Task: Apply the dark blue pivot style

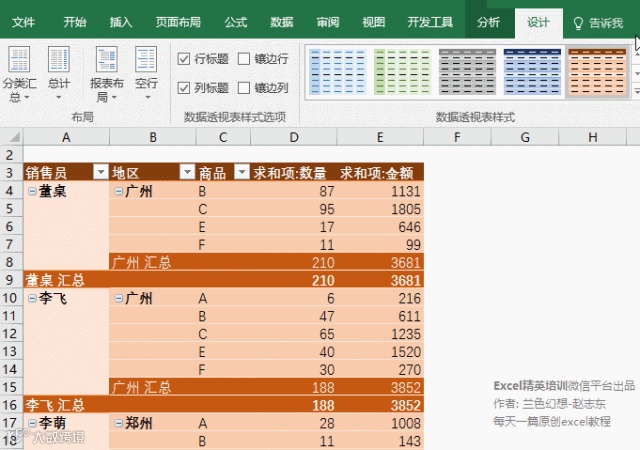Action: (532, 71)
